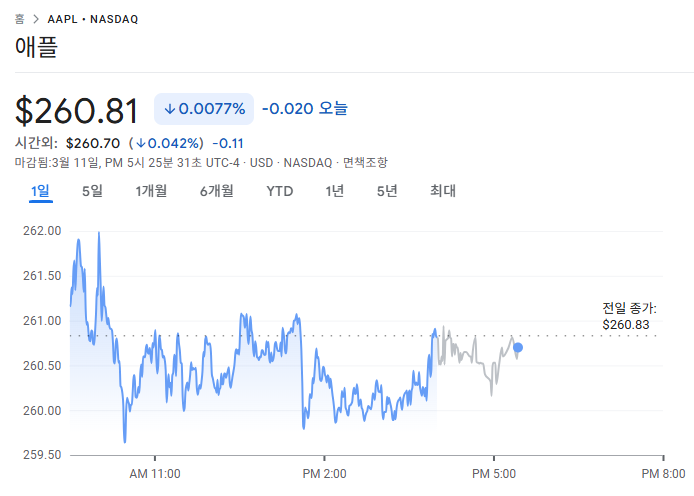Click the $260.81 main price
Viewport: 694px width, 496px height.
pos(77,109)
